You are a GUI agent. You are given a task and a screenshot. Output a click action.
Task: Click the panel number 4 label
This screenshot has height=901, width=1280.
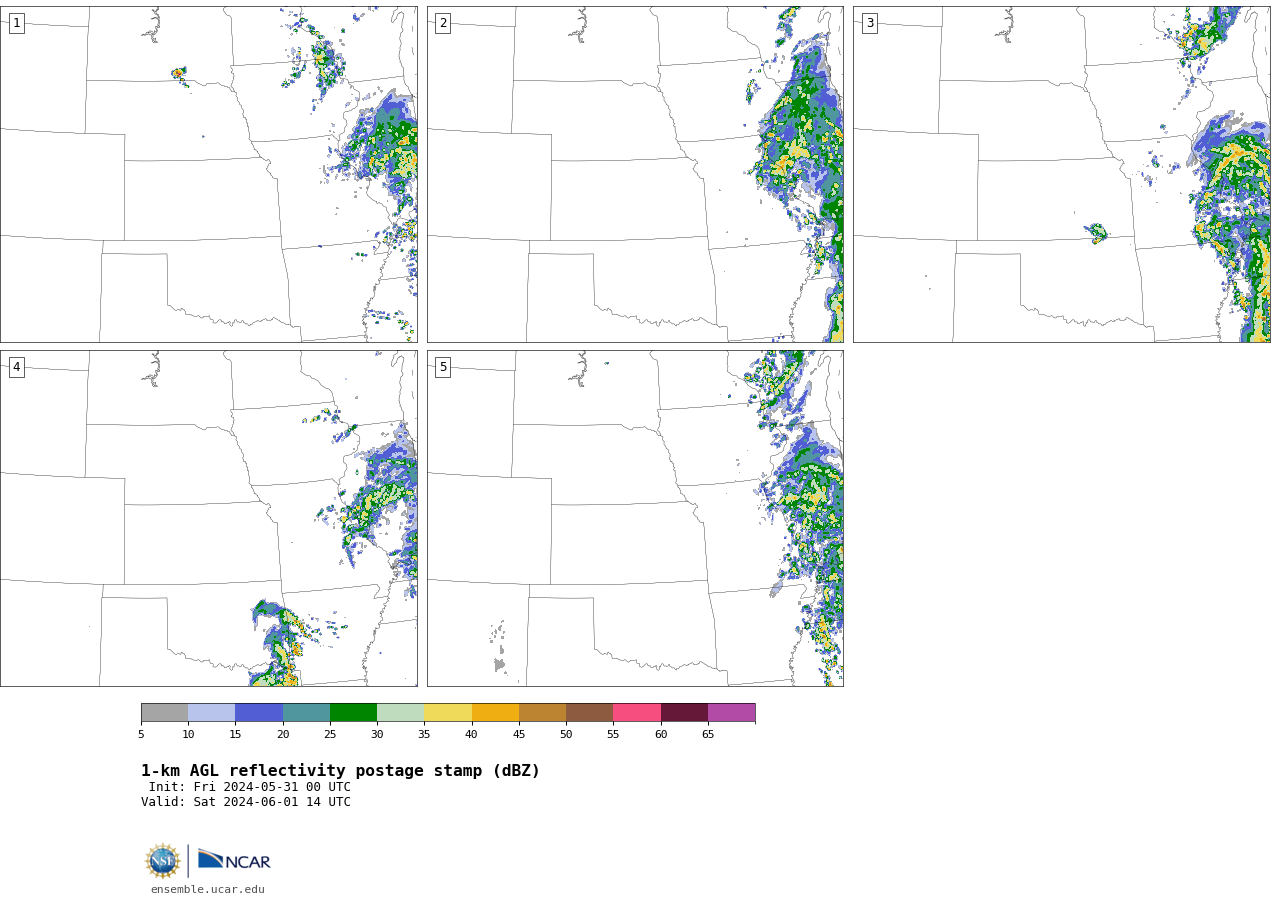pos(16,367)
